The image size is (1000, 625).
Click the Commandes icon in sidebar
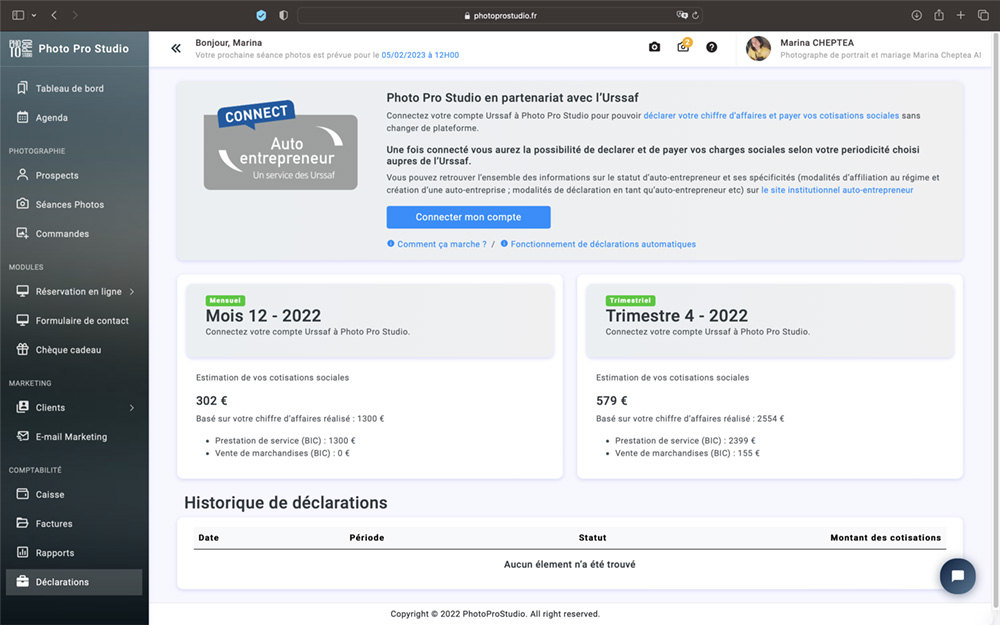22,233
